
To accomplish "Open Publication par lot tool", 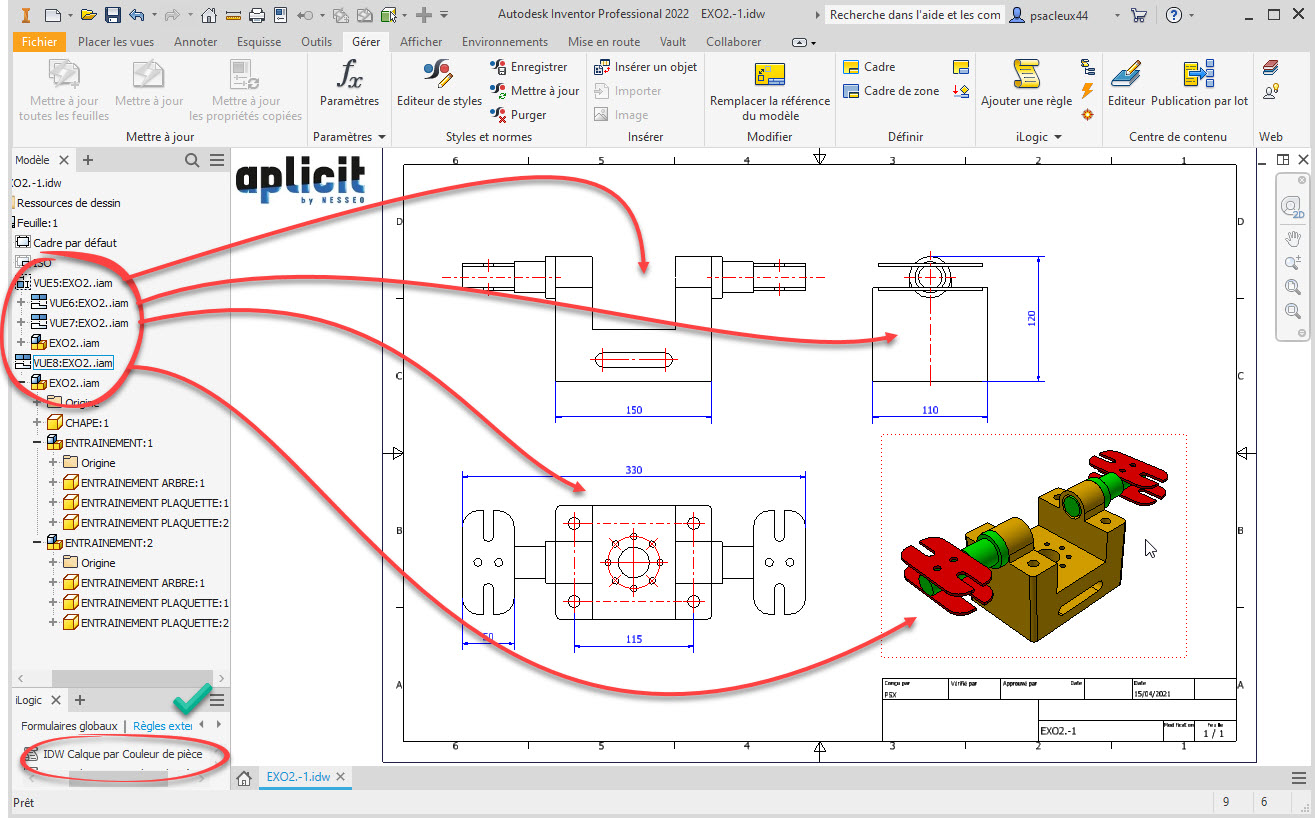I will click(x=1199, y=83).
